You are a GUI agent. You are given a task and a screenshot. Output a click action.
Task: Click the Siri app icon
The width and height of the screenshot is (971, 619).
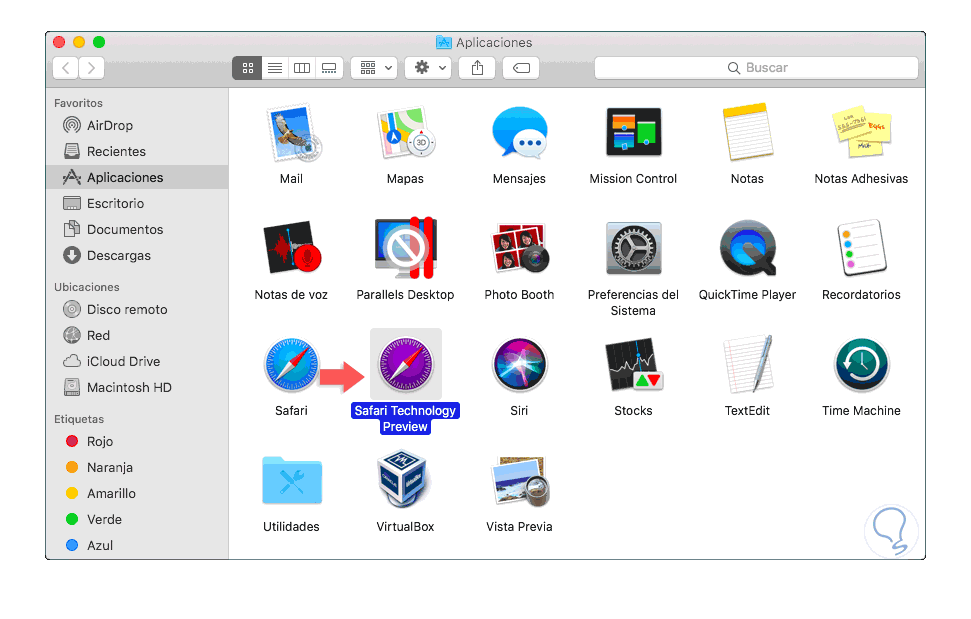pos(519,365)
